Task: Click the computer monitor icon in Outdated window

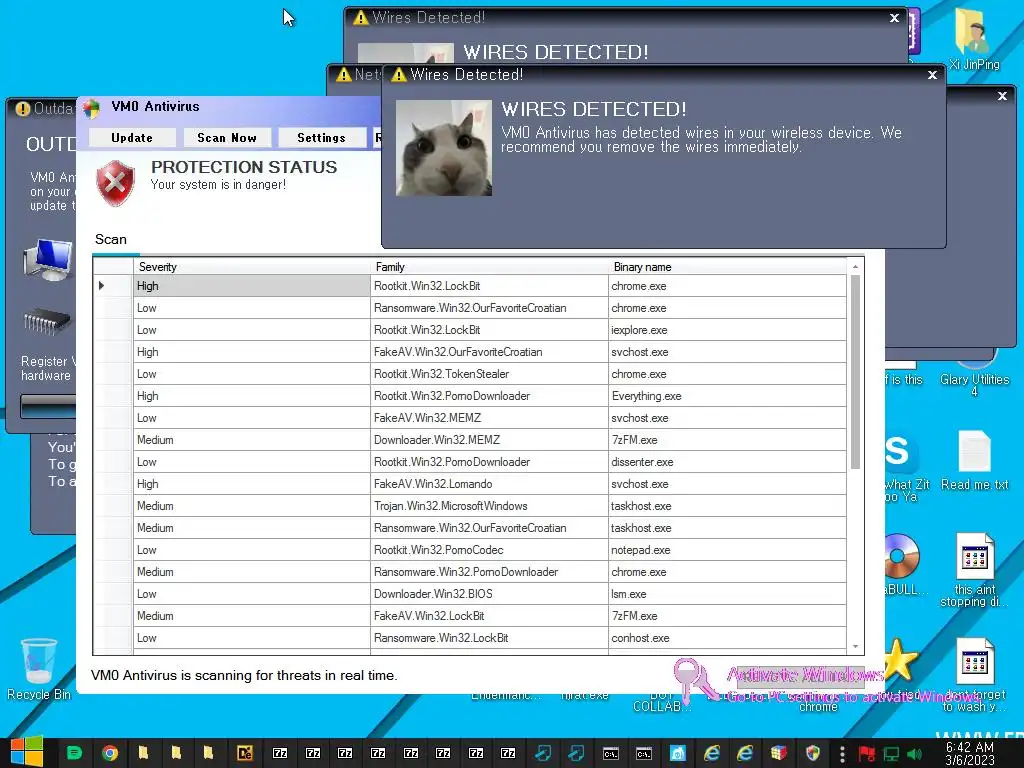Action: click(48, 259)
